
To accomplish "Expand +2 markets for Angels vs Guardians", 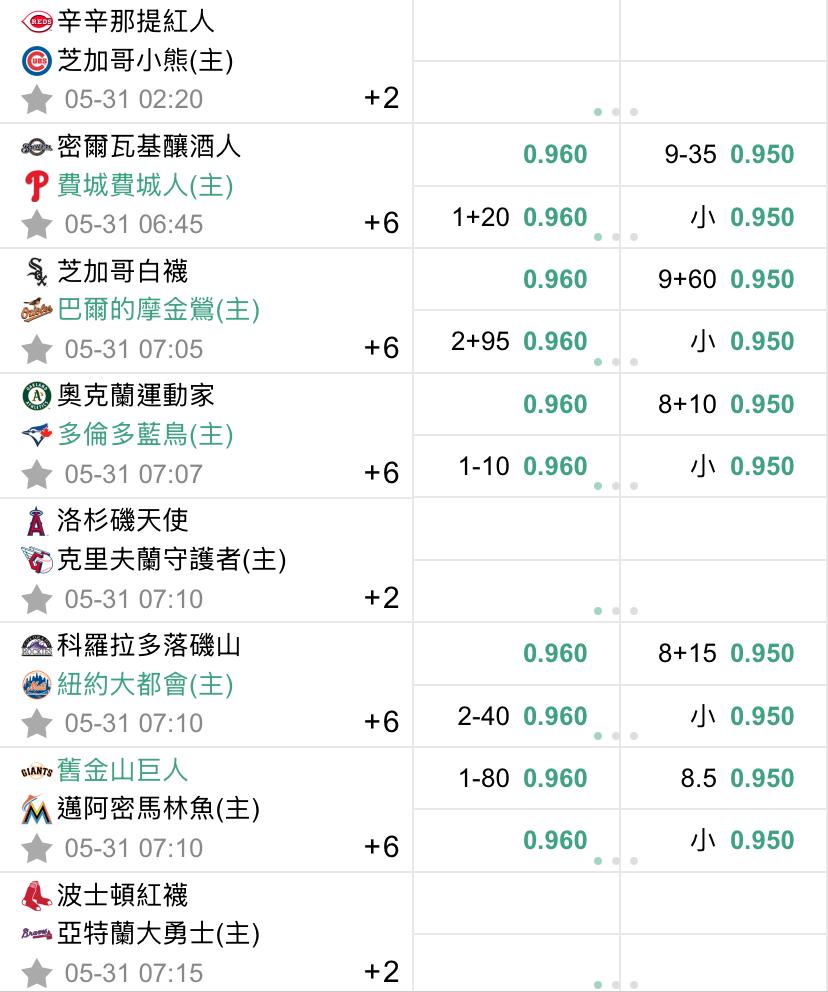I will (x=381, y=598).
